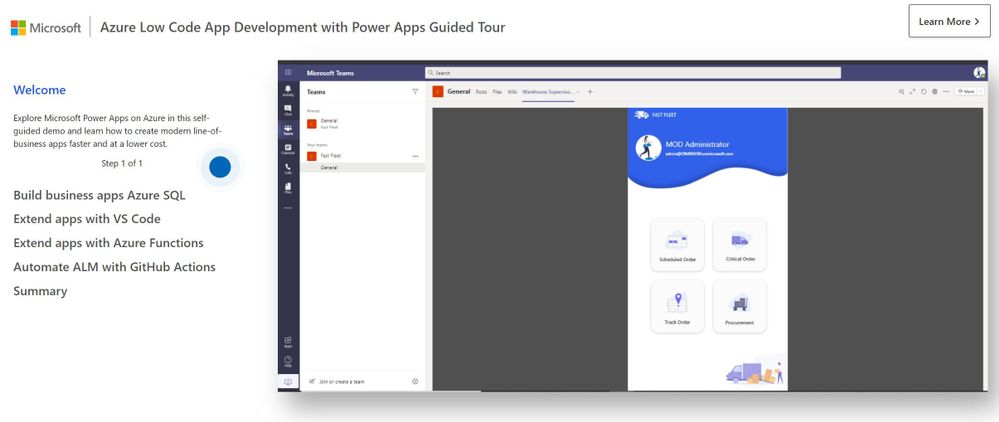The image size is (999, 422).
Task: Open the Activity bell icon in Teams sidebar
Action: click(x=288, y=91)
